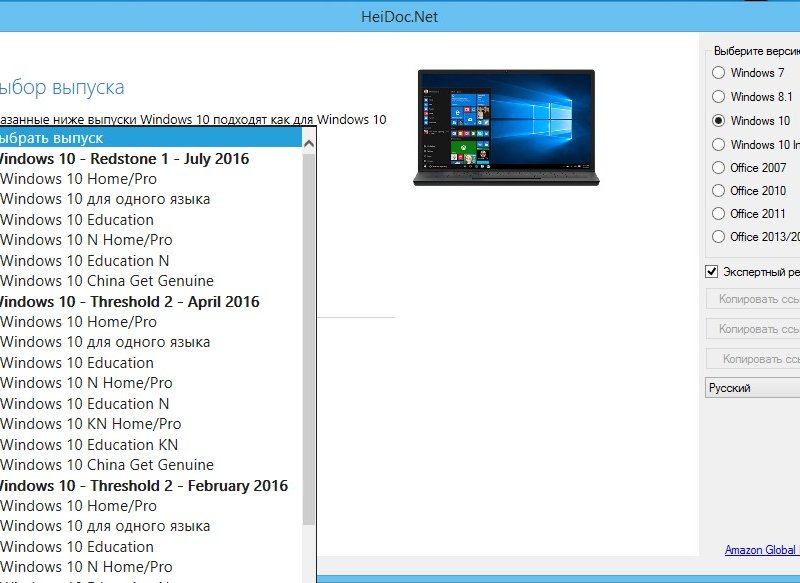This screenshot has width=800, height=583.
Task: Click the edition list scrollbar up arrow
Action: (309, 144)
